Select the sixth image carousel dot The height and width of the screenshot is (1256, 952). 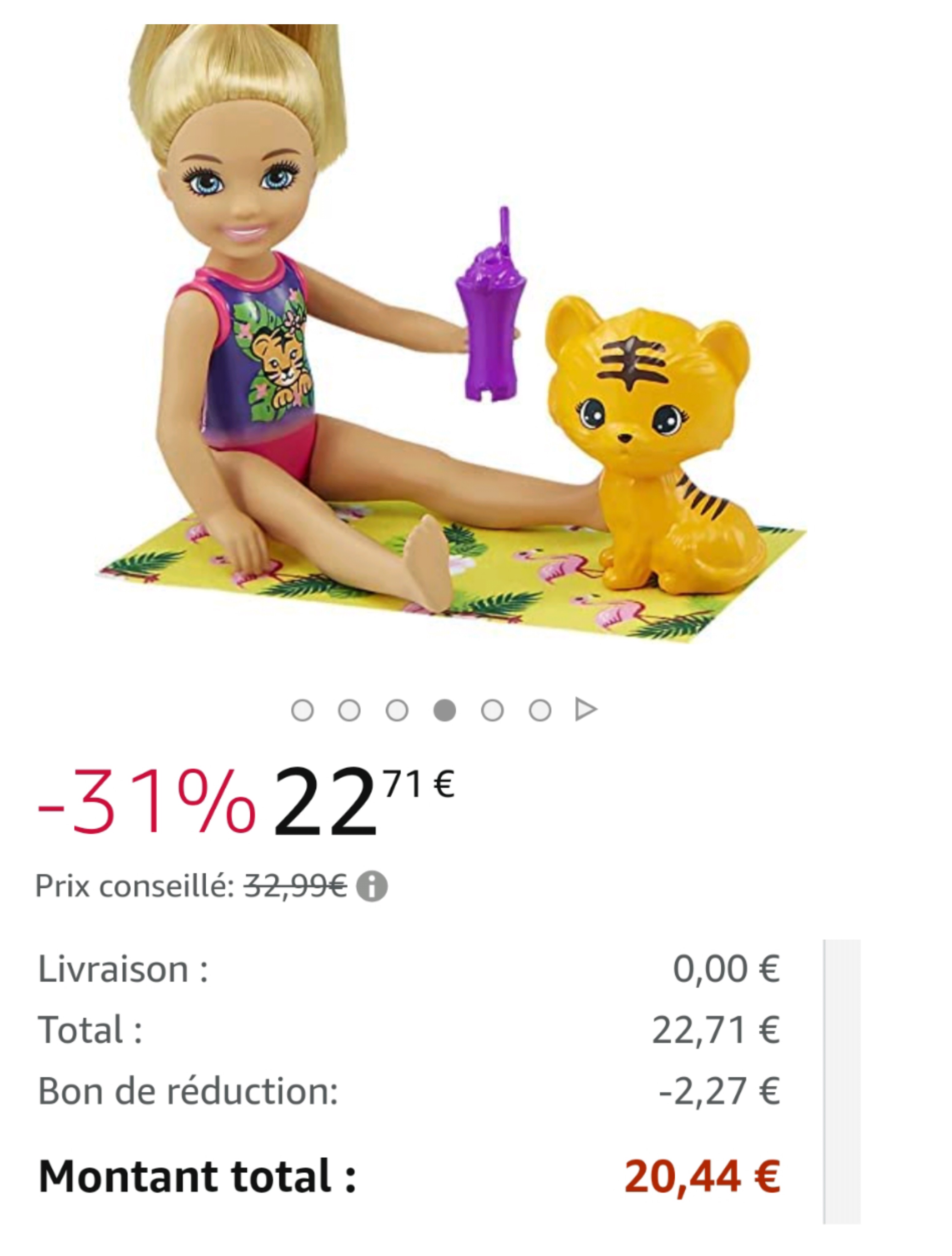(540, 710)
